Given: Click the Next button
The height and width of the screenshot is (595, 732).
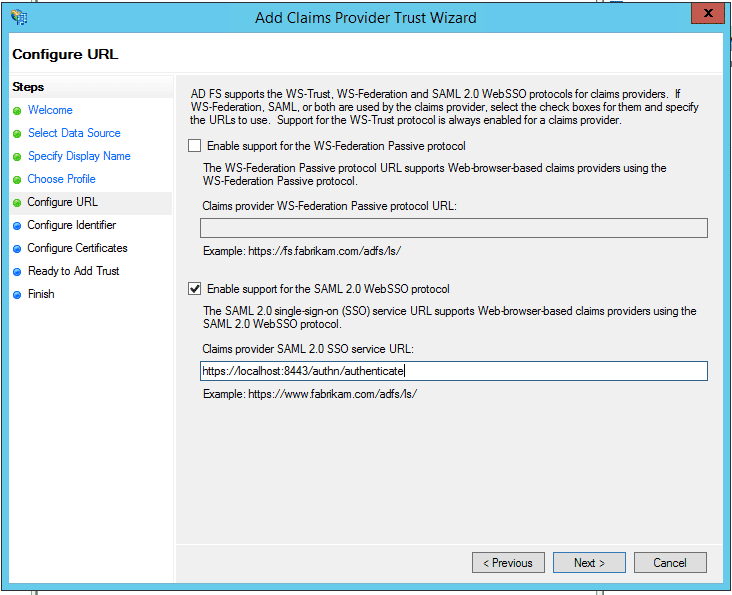Looking at the screenshot, I should tap(589, 563).
